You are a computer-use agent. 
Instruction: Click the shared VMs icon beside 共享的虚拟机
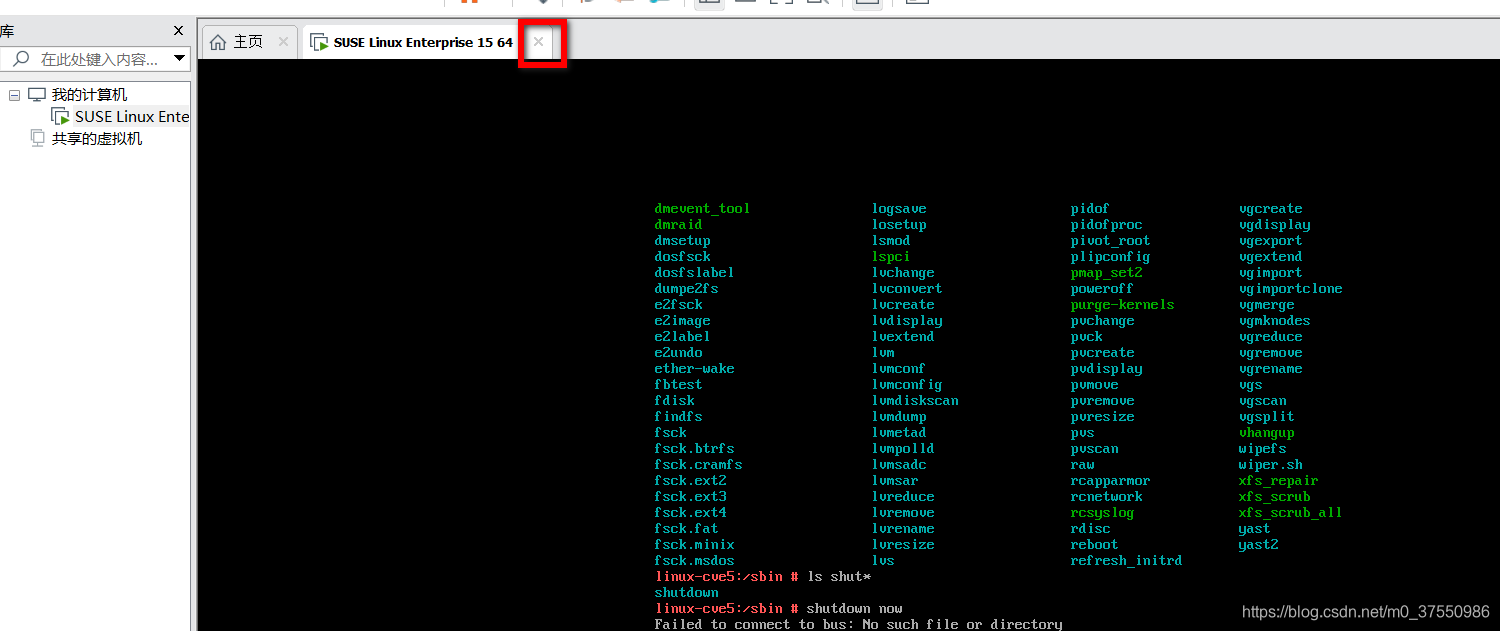pyautogui.click(x=37, y=139)
